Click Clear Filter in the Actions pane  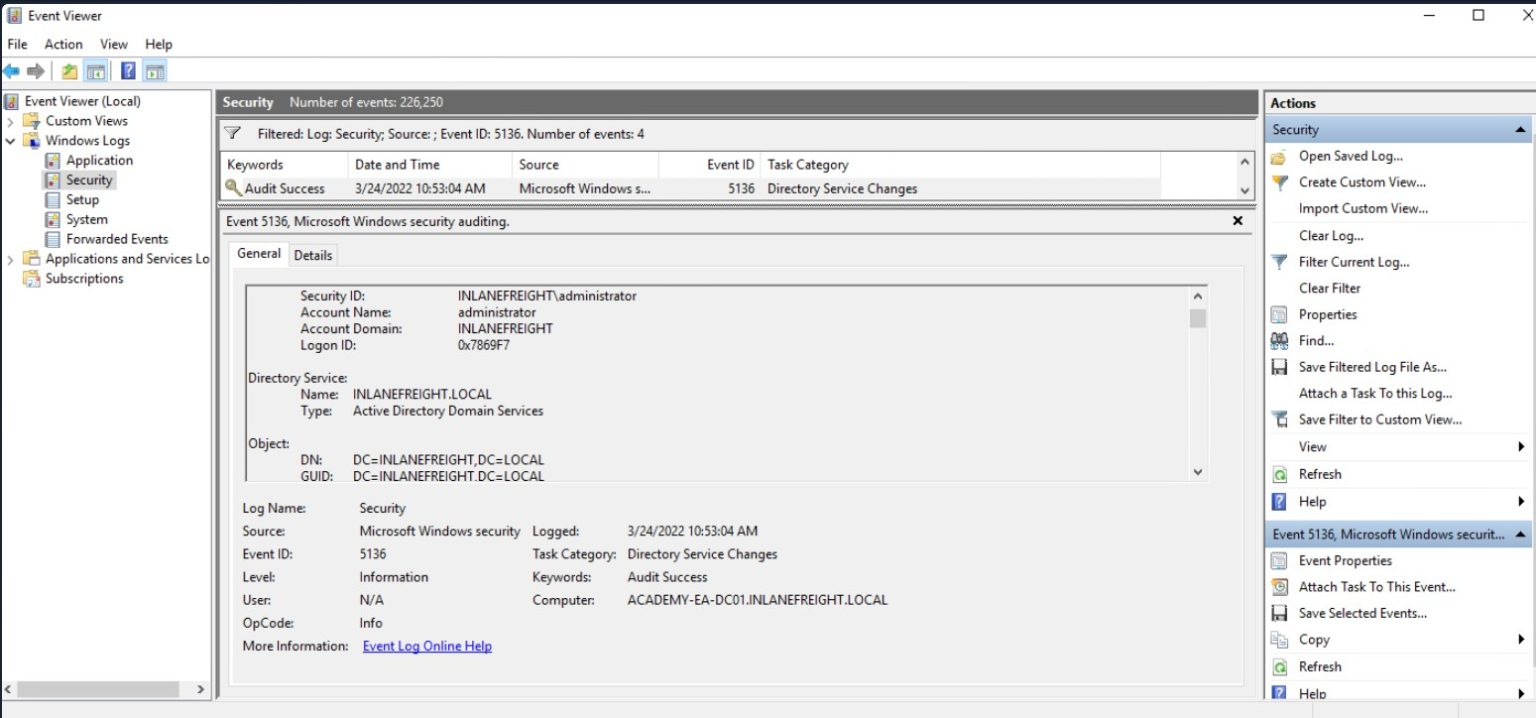(x=1329, y=288)
